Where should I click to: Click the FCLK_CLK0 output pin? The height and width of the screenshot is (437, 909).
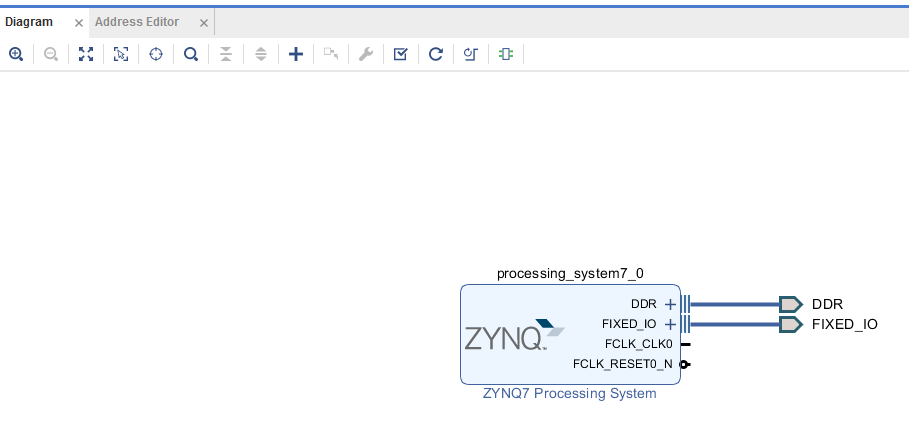[x=685, y=344]
